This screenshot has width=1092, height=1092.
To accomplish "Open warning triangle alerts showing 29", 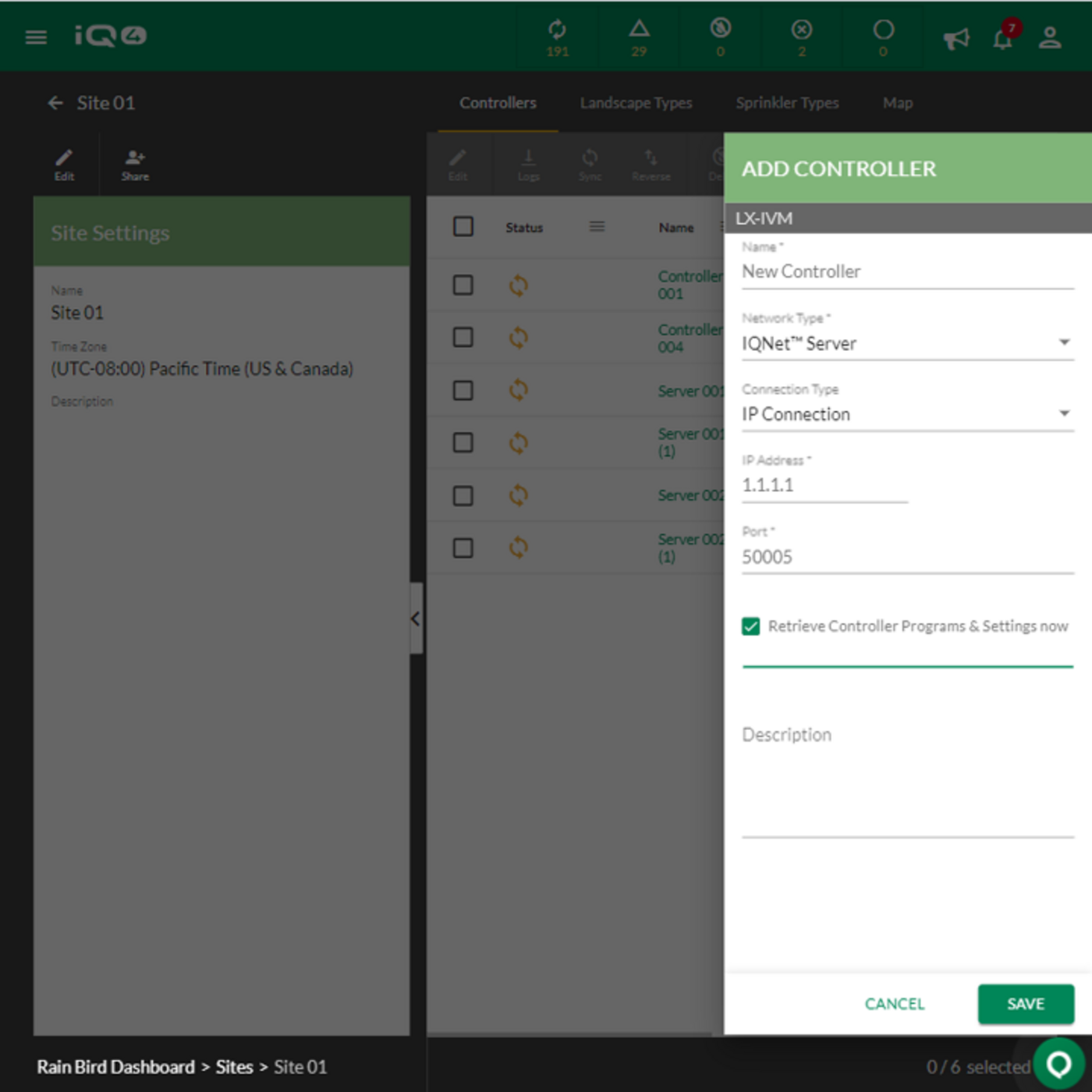I will point(639,37).
